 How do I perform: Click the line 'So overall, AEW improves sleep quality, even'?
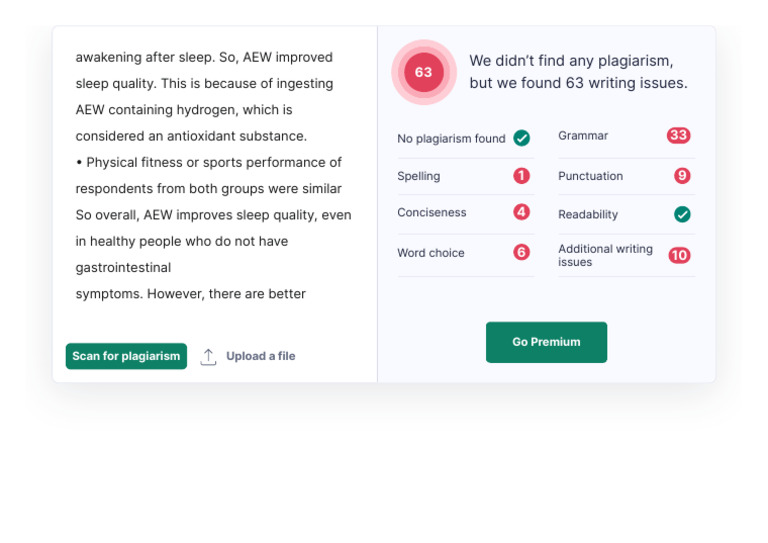[x=213, y=215]
